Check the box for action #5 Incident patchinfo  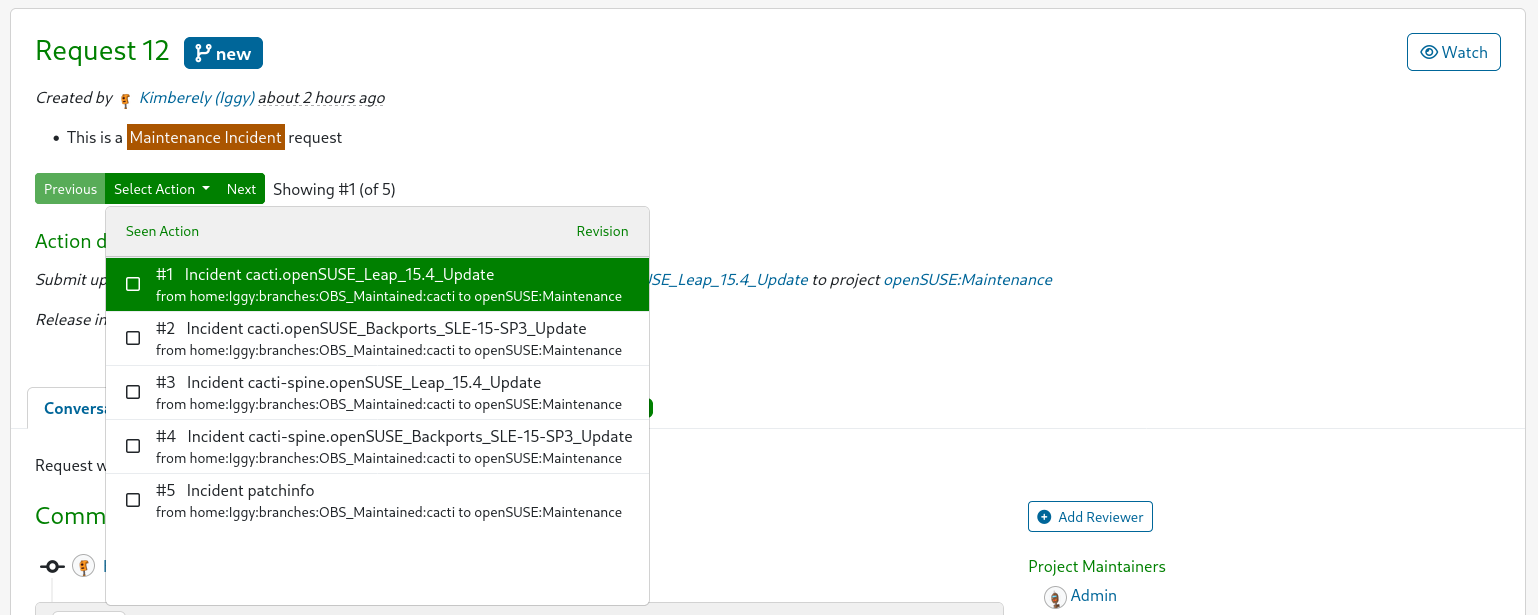[133, 500]
